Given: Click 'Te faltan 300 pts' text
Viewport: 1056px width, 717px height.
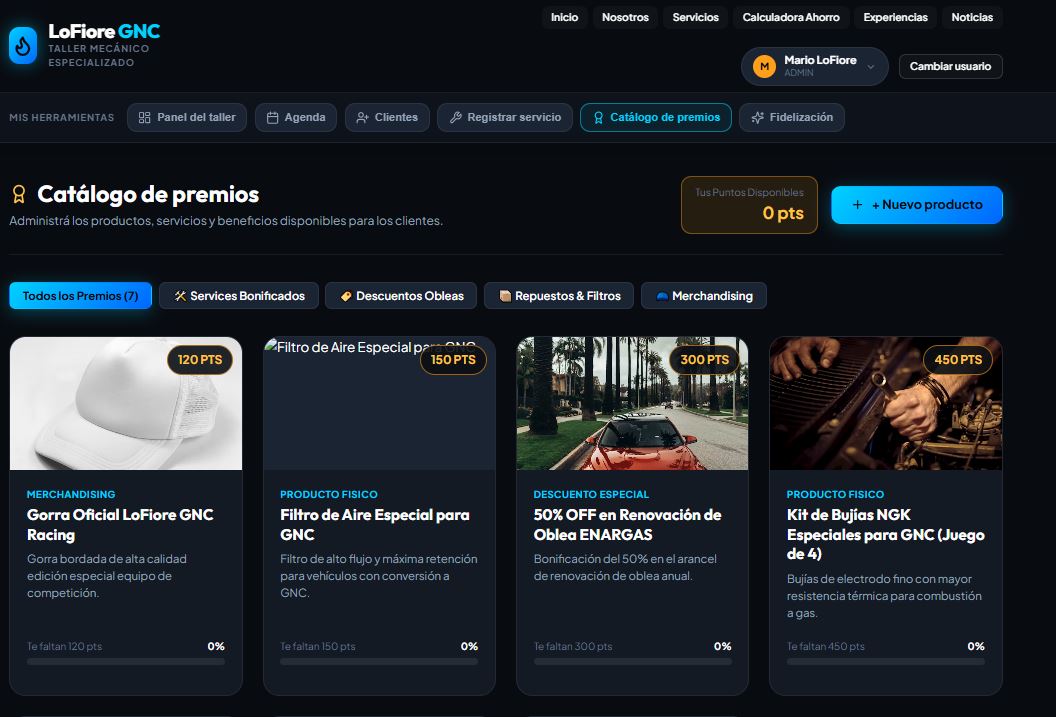Looking at the screenshot, I should tap(573, 646).
